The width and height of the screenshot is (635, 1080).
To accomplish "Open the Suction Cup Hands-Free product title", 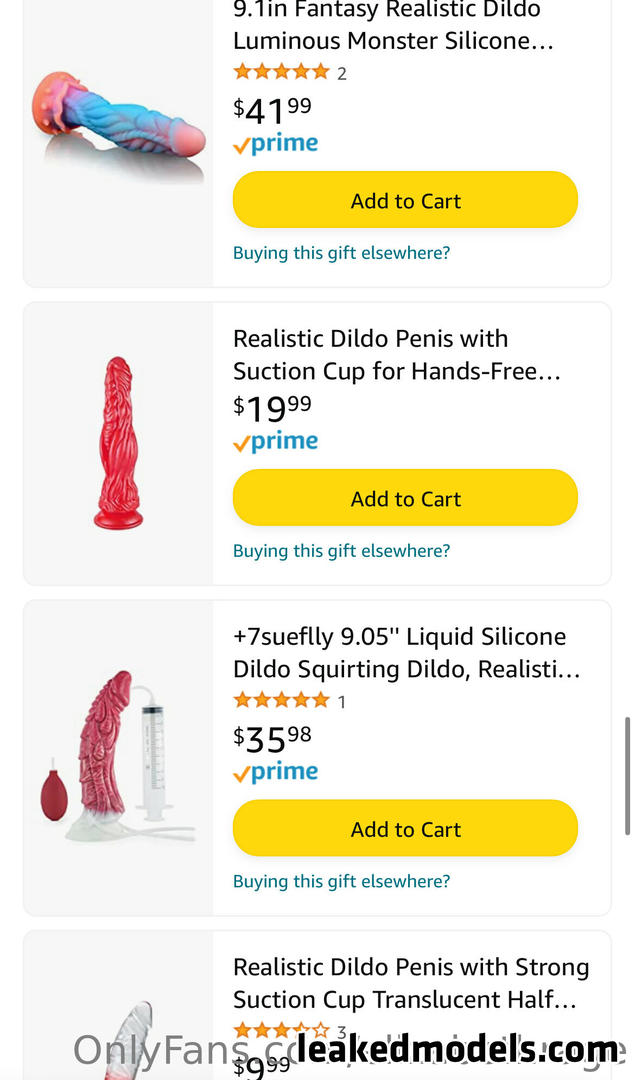I will [397, 355].
